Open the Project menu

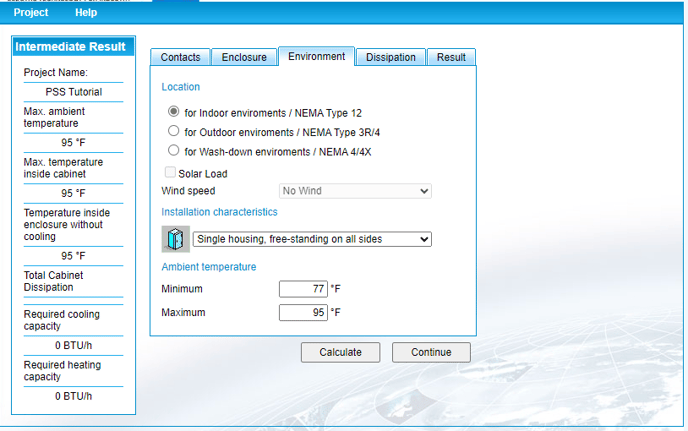[x=31, y=12]
